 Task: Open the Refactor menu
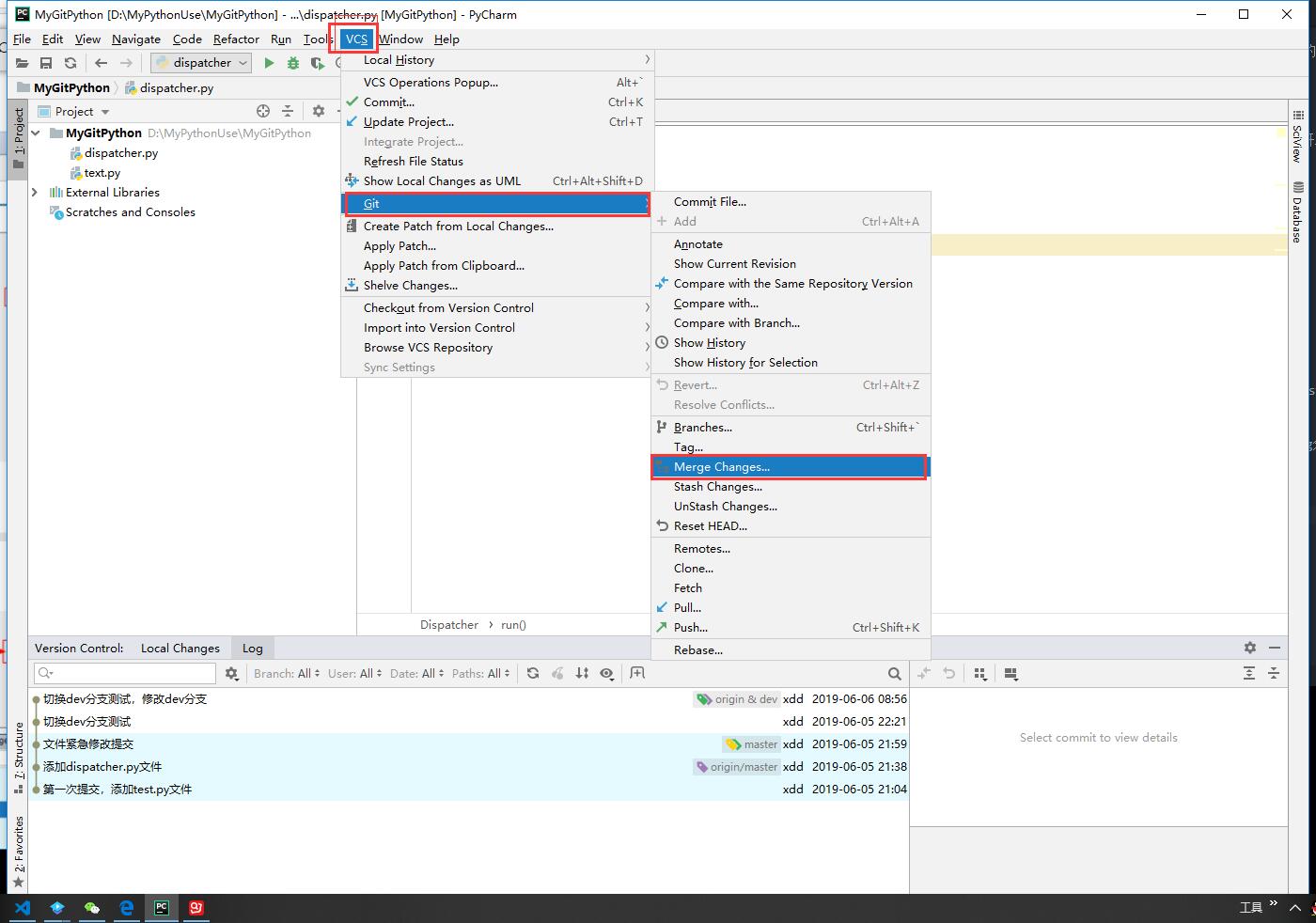[236, 39]
